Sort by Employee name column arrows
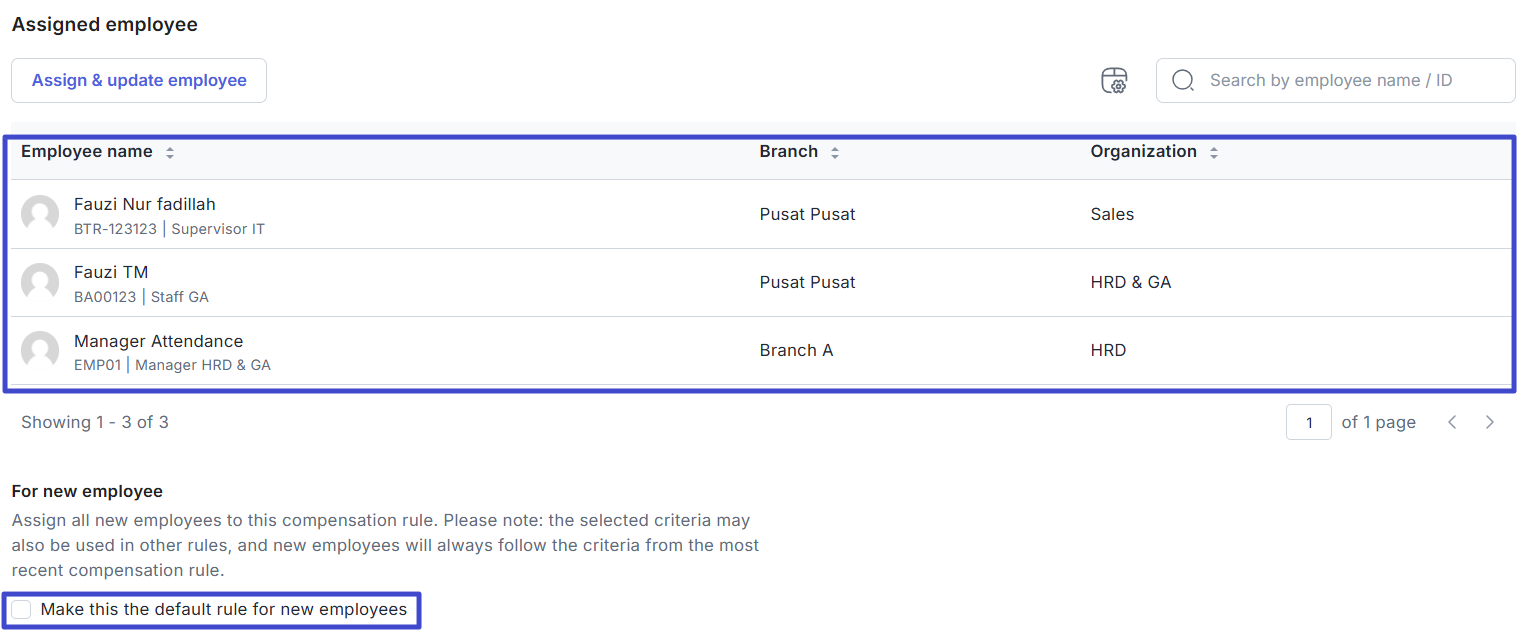 (170, 153)
